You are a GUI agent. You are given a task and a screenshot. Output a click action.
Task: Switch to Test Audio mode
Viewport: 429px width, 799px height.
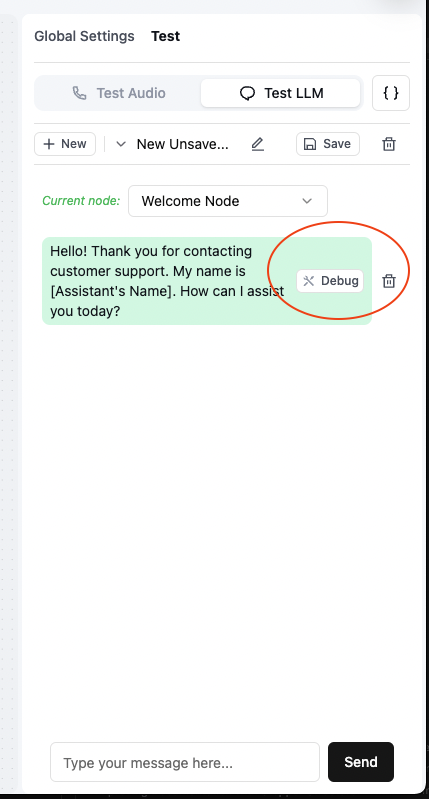(119, 93)
